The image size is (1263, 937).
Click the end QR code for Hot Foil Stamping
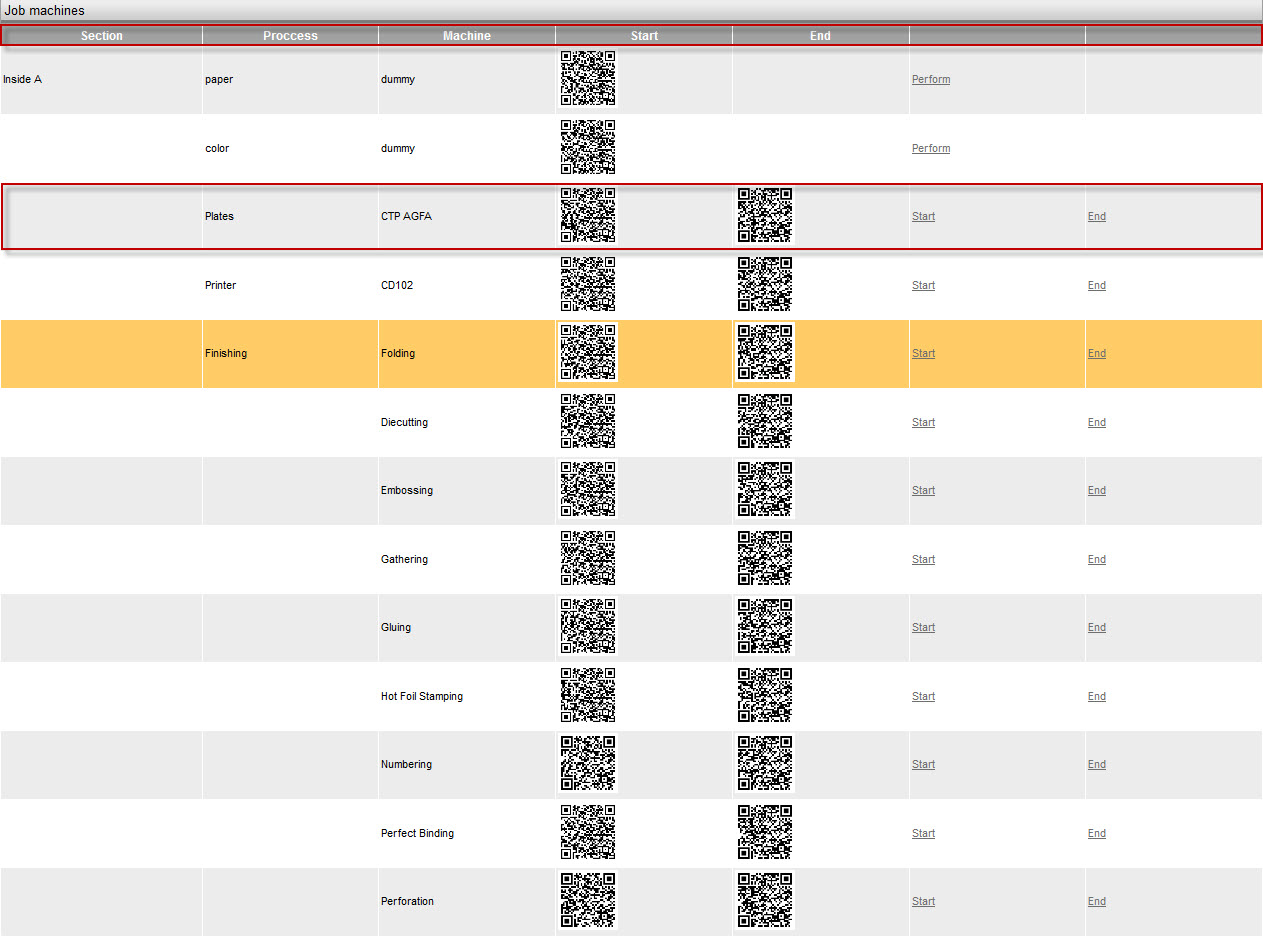click(x=765, y=695)
